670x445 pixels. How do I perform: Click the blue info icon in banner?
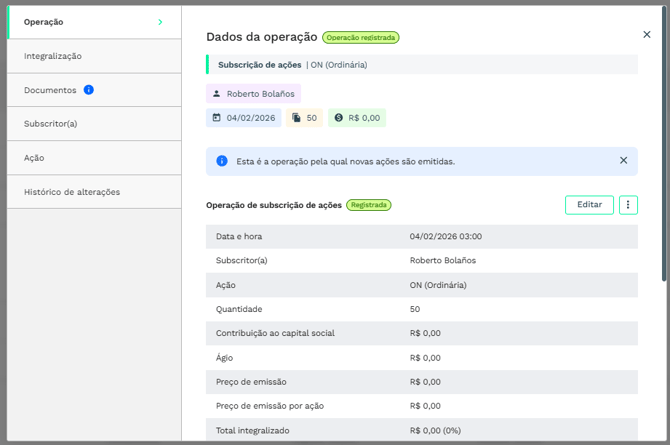pos(222,161)
